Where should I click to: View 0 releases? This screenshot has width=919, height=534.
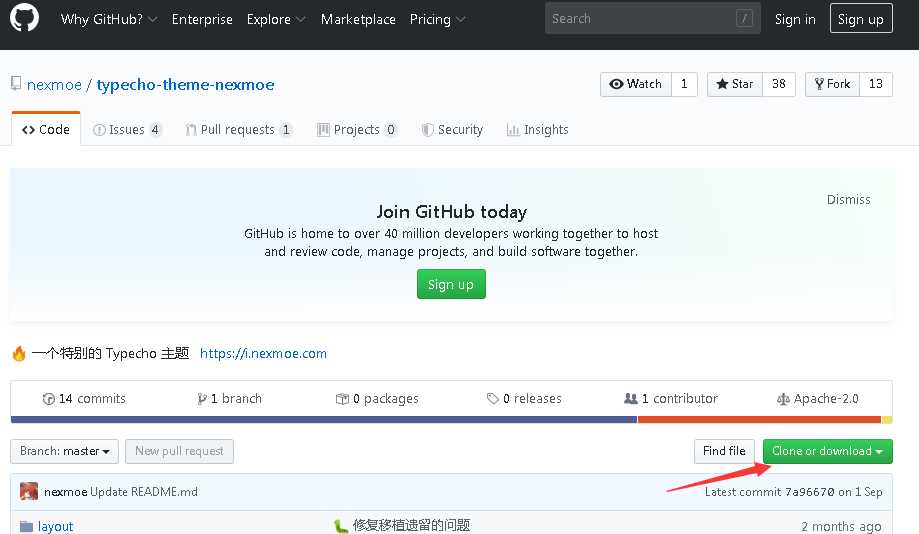pos(524,399)
